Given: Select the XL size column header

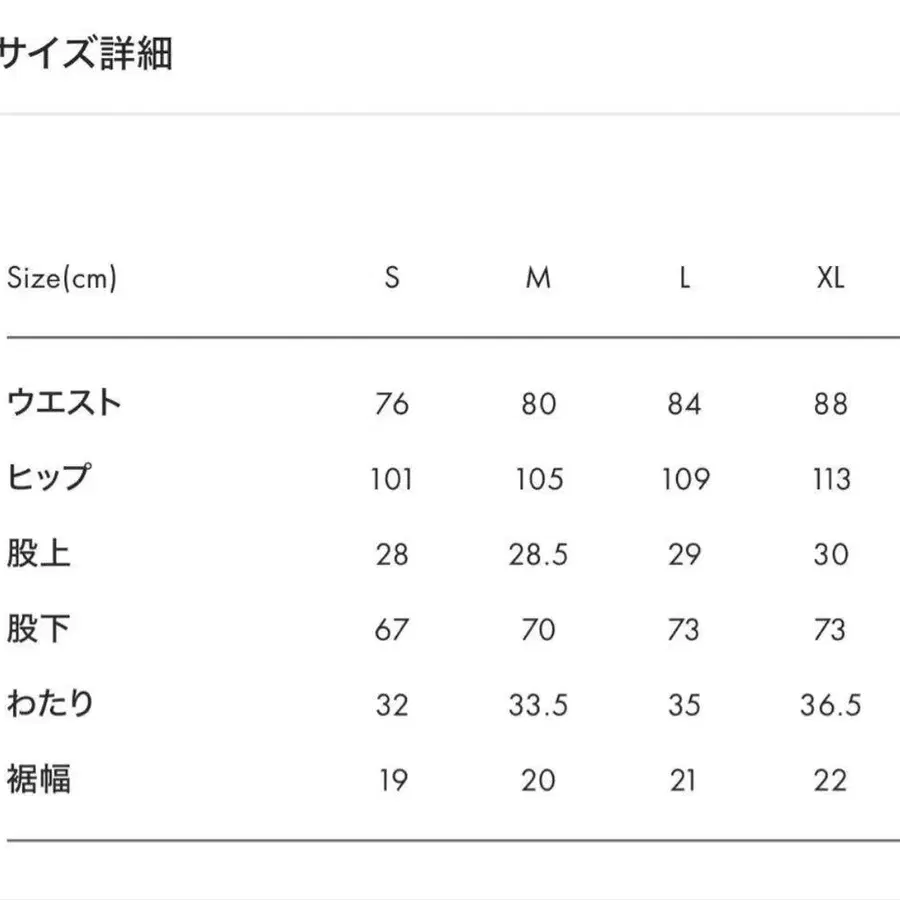Looking at the screenshot, I should click(830, 278).
